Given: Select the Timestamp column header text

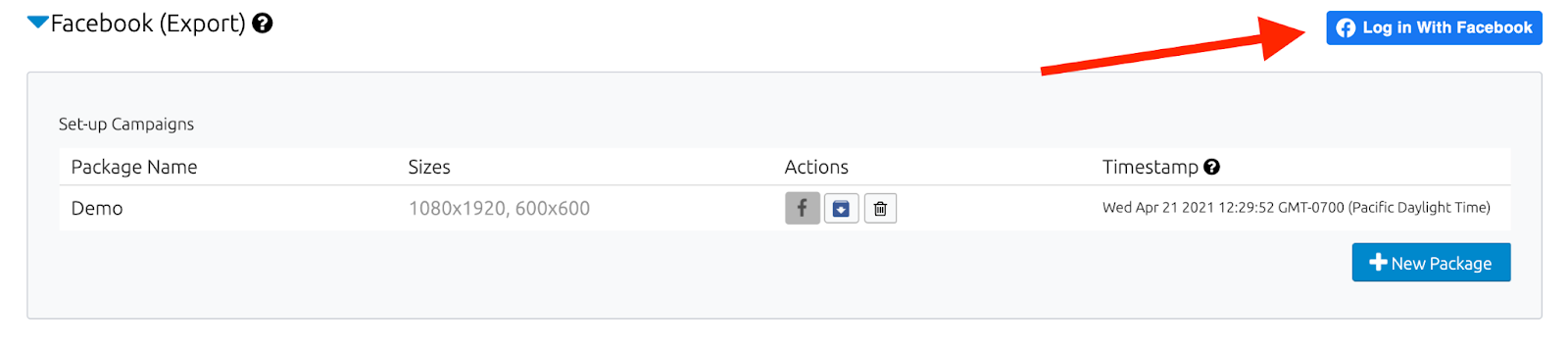Looking at the screenshot, I should 1150,167.
